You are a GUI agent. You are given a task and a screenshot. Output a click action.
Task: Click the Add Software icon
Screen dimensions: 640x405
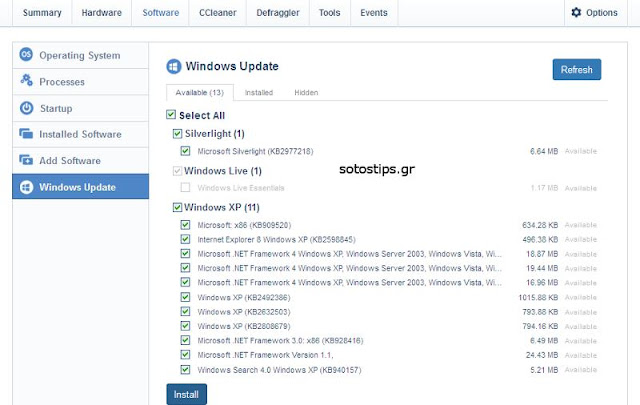coord(26,160)
